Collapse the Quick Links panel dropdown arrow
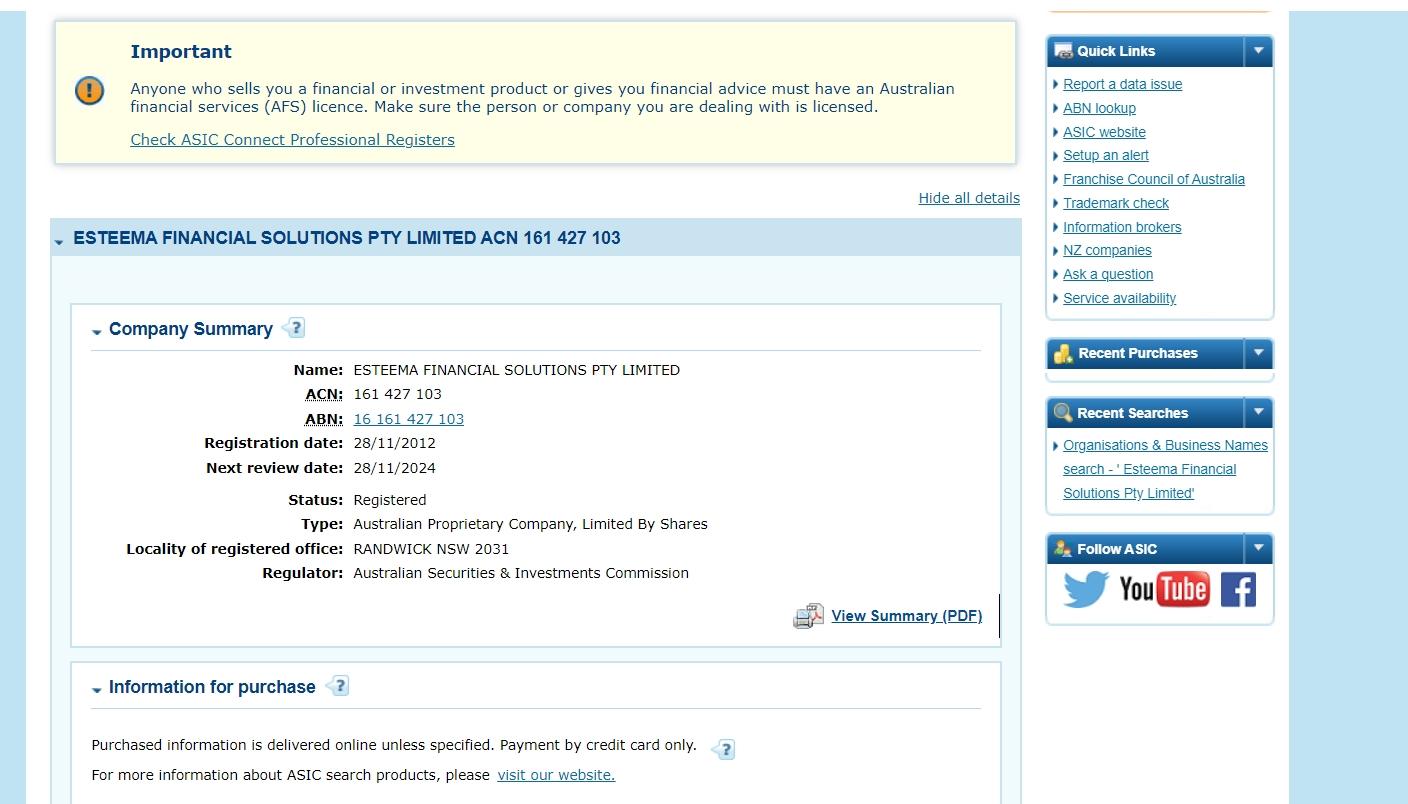 (1258, 51)
